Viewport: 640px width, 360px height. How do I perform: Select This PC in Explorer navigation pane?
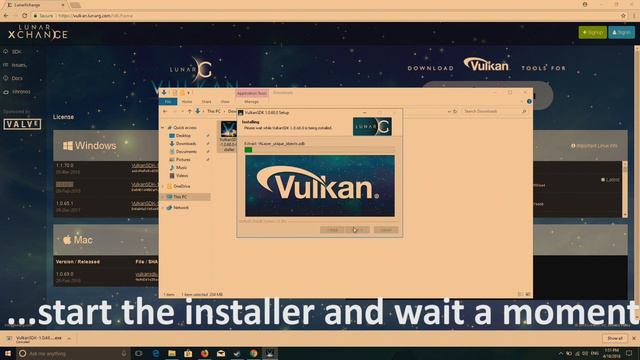[x=180, y=197]
